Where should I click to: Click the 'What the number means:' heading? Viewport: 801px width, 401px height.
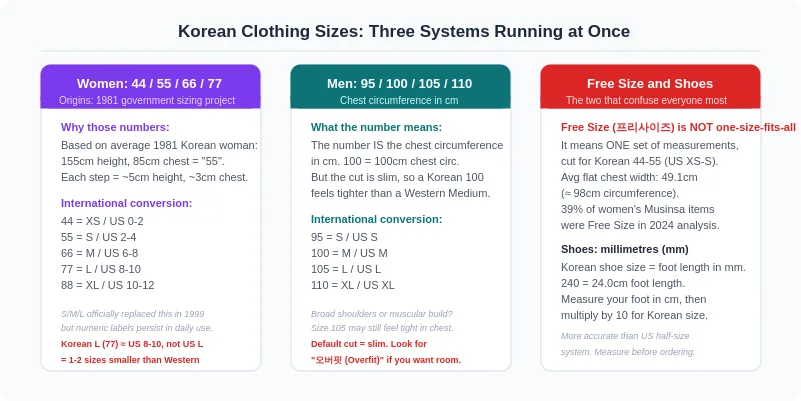376,127
